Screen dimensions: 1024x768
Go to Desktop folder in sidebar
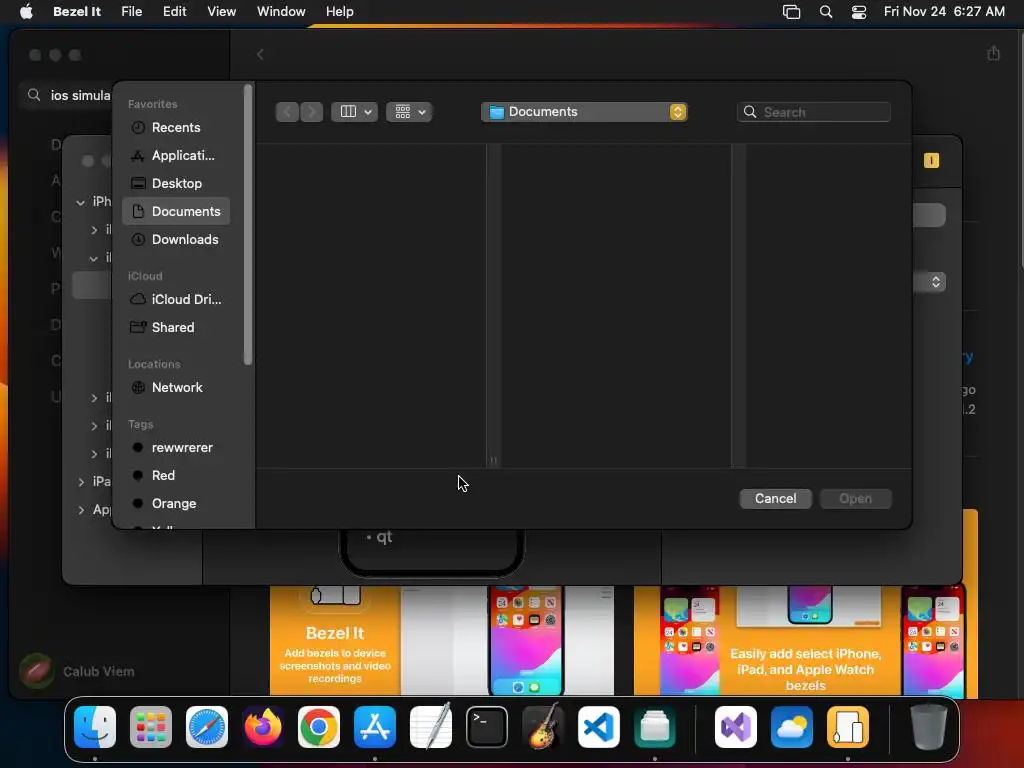(x=176, y=184)
